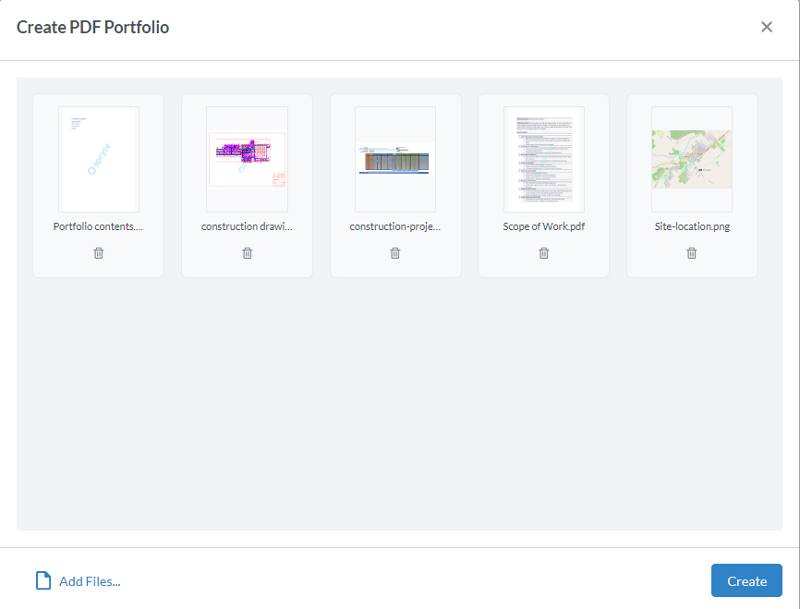This screenshot has width=800, height=609.
Task: Click the Site-location.png filename label
Action: coord(691,226)
